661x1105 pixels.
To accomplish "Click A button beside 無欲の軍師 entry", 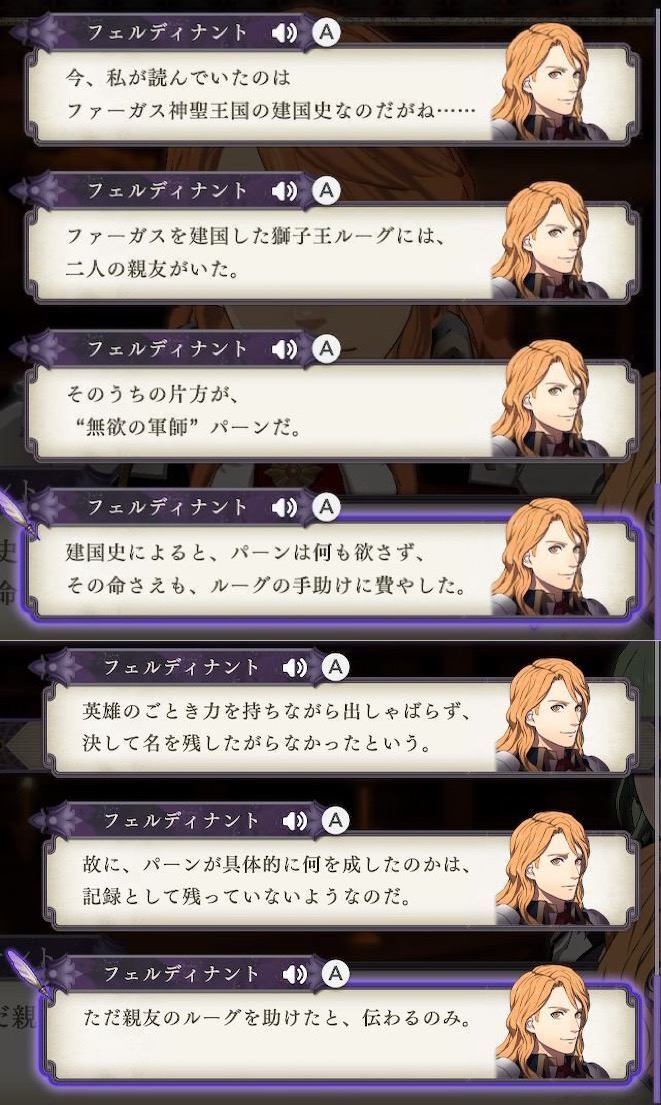I will 326,348.
